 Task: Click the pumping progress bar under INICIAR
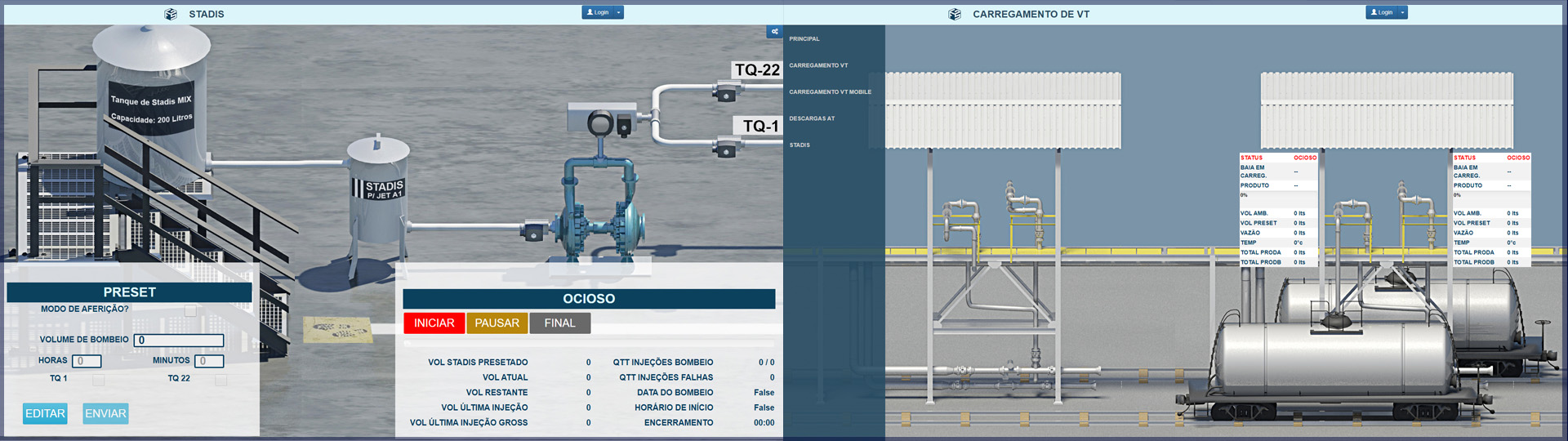pos(588,344)
